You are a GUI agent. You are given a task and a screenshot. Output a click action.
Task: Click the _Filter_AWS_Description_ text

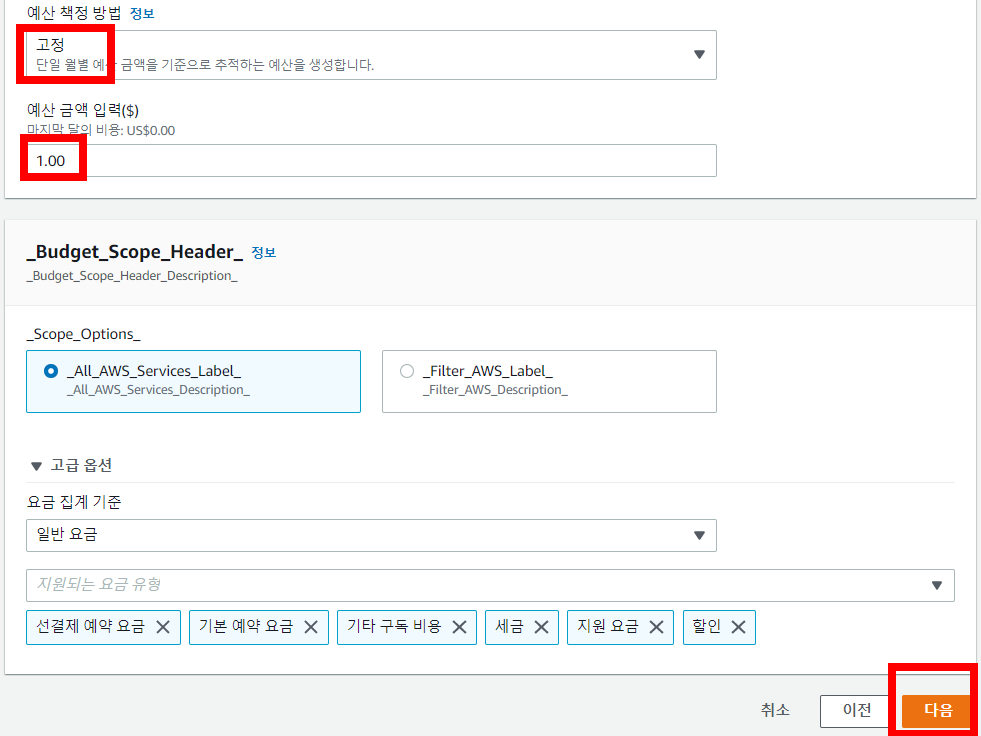pyautogui.click(x=495, y=390)
